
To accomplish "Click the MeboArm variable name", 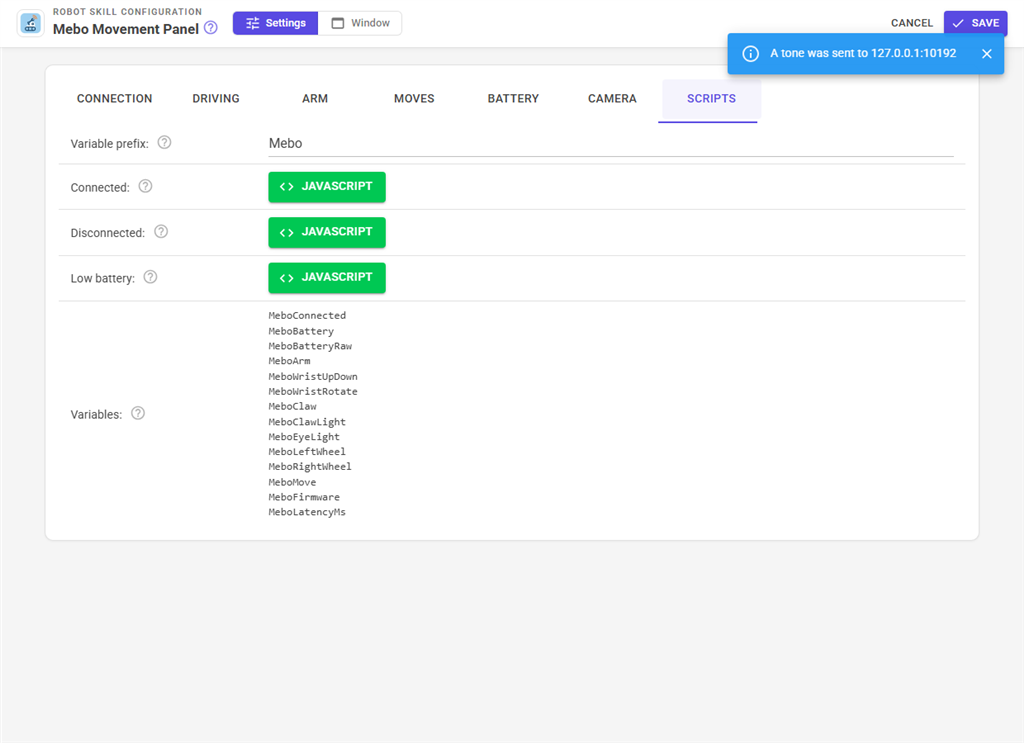I will tap(289, 361).
